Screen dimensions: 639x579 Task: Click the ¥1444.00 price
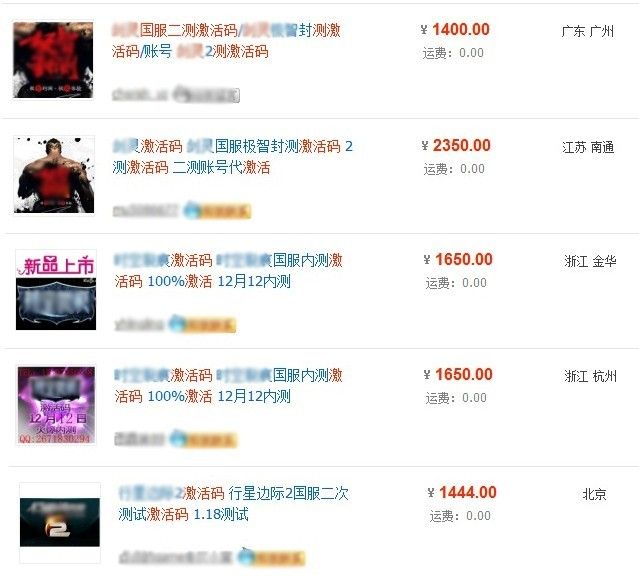[x=462, y=493]
